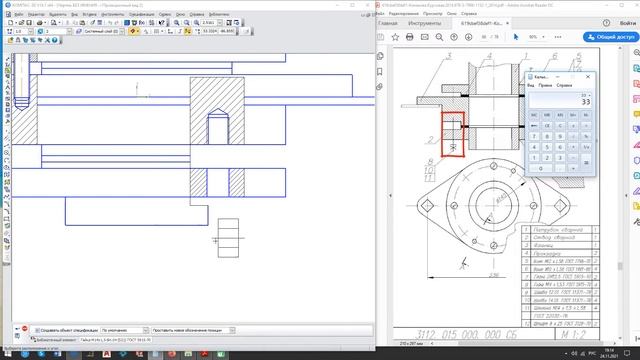Open the Инструменты menu in KOMPAS
Viewport: 640px width, 360px height.
[x=113, y=14]
